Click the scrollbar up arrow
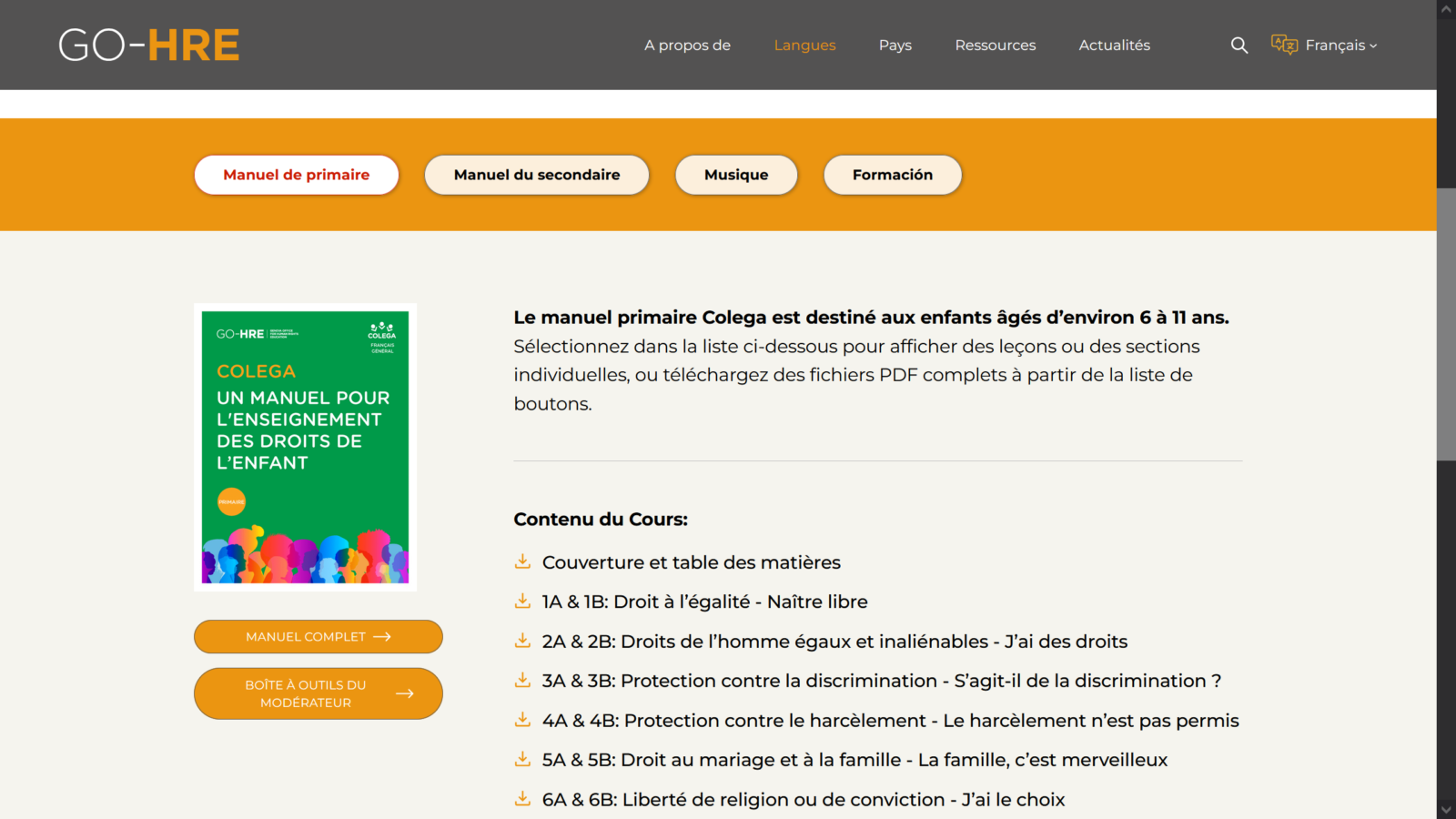Image resolution: width=1456 pixels, height=819 pixels. point(1446,9)
